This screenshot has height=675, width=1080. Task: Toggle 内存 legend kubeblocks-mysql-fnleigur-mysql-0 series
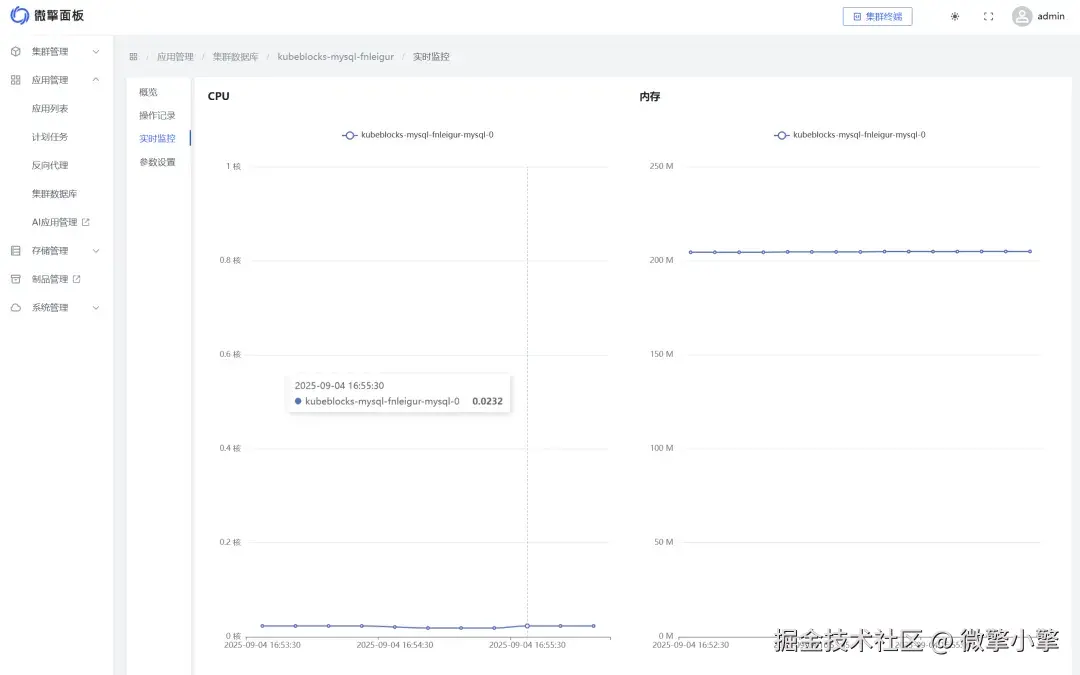(850, 135)
